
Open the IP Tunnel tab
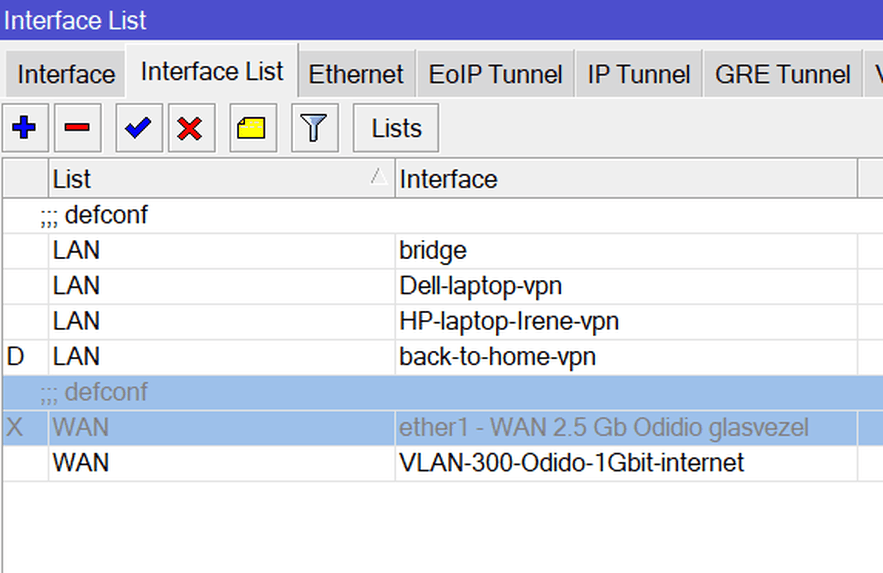click(639, 75)
